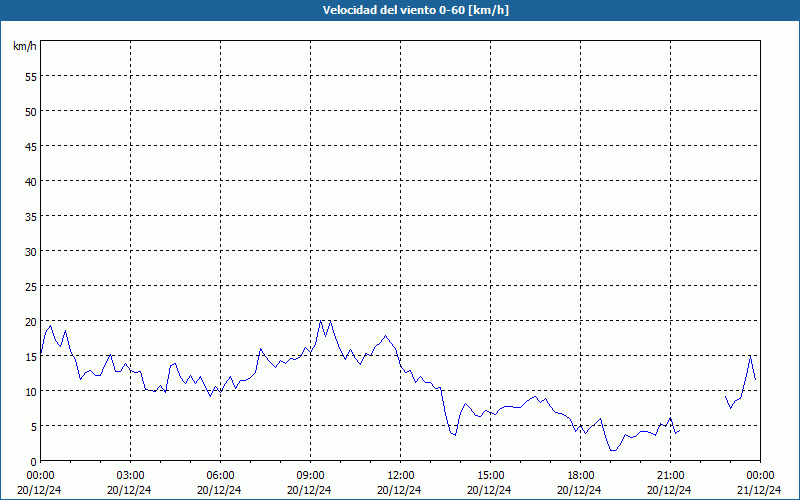Select the 21:00 time axis label

tap(670, 475)
